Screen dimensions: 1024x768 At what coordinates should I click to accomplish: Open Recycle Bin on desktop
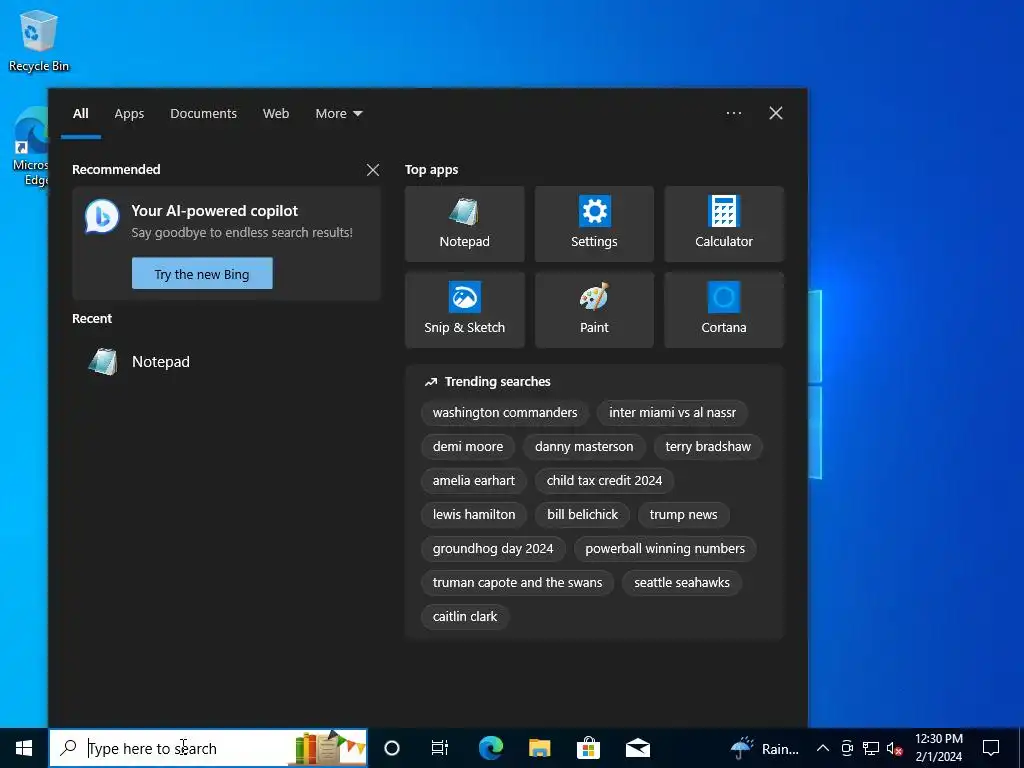(39, 40)
